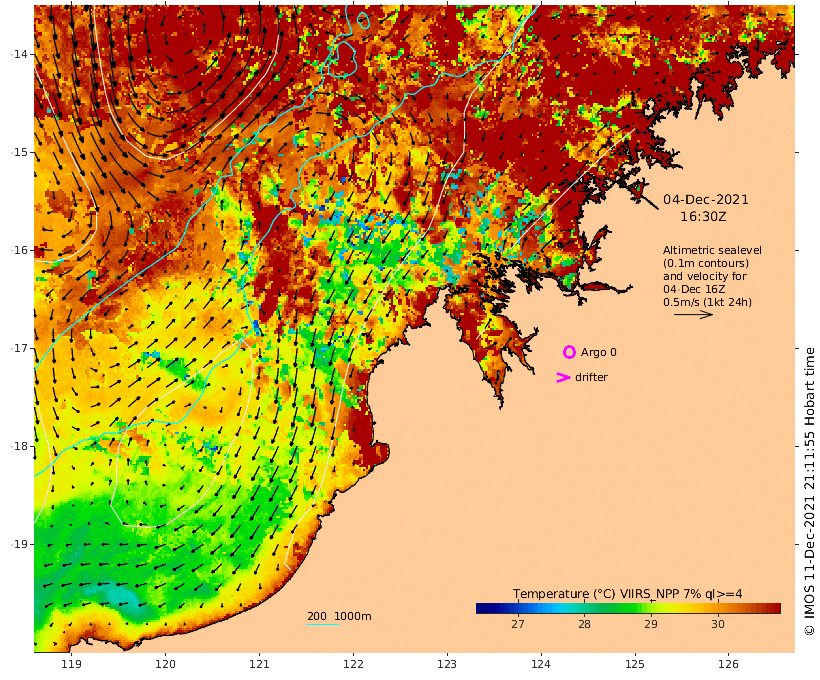Click longitude axis label '119'
This screenshot has height=680, width=820.
coord(71,664)
